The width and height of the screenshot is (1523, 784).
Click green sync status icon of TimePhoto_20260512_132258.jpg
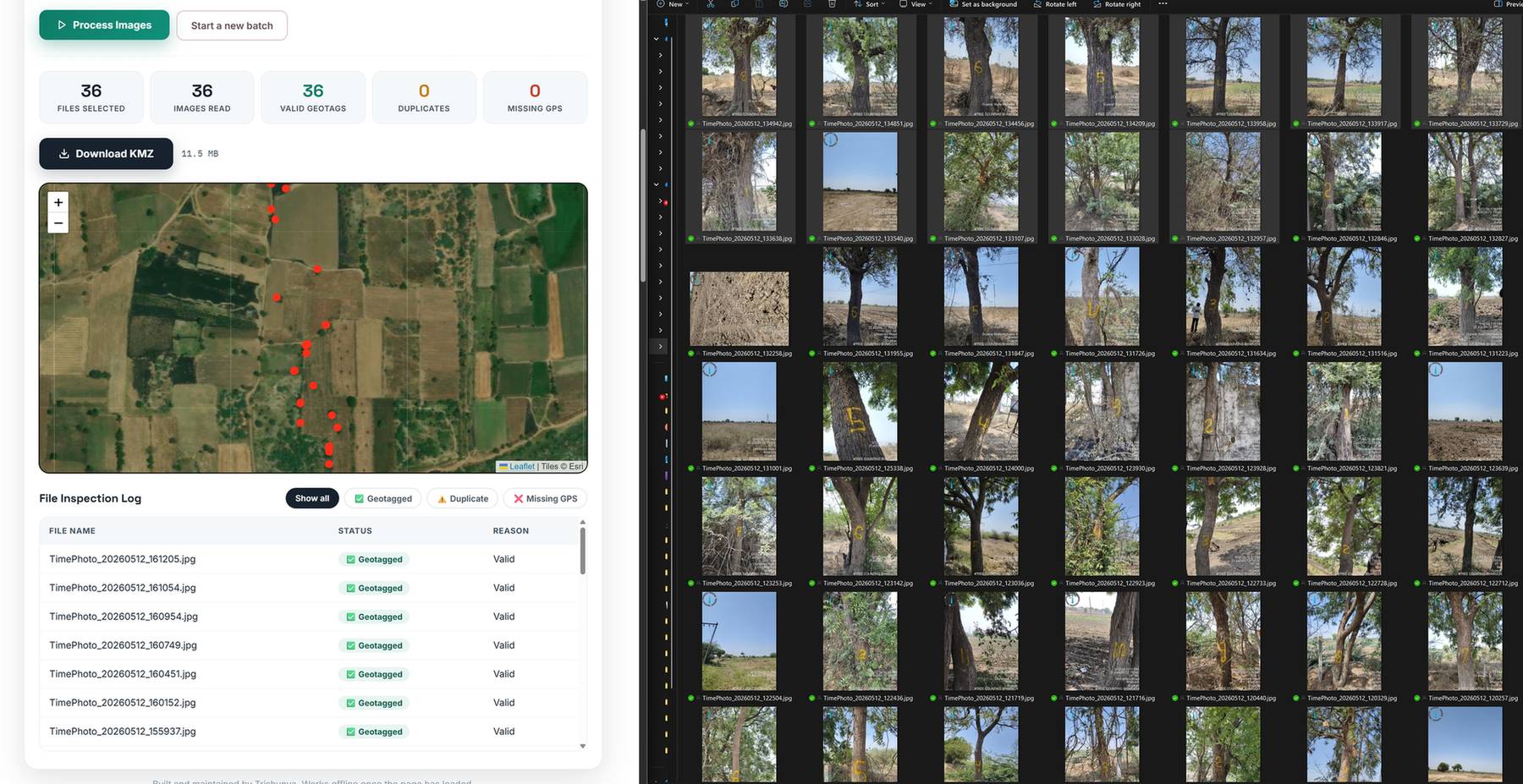(691, 354)
